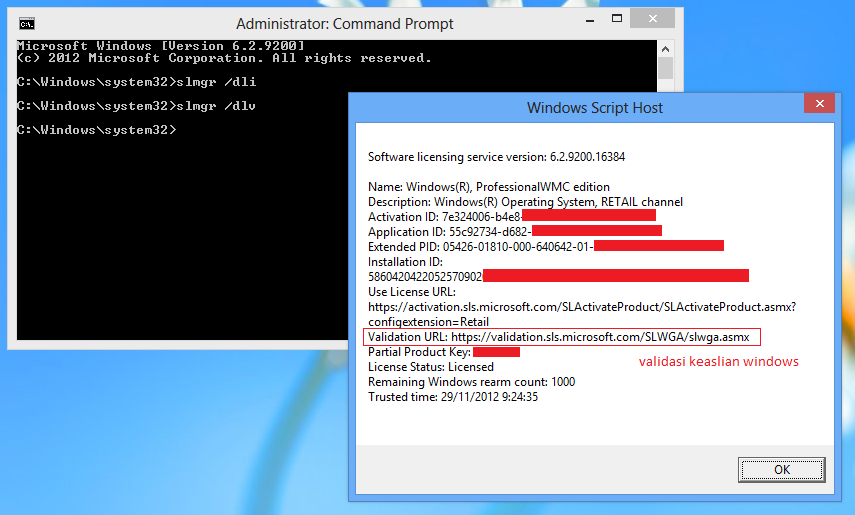855x515 pixels.
Task: Click the 'slmgr /dlv' command line
Action: [136, 106]
